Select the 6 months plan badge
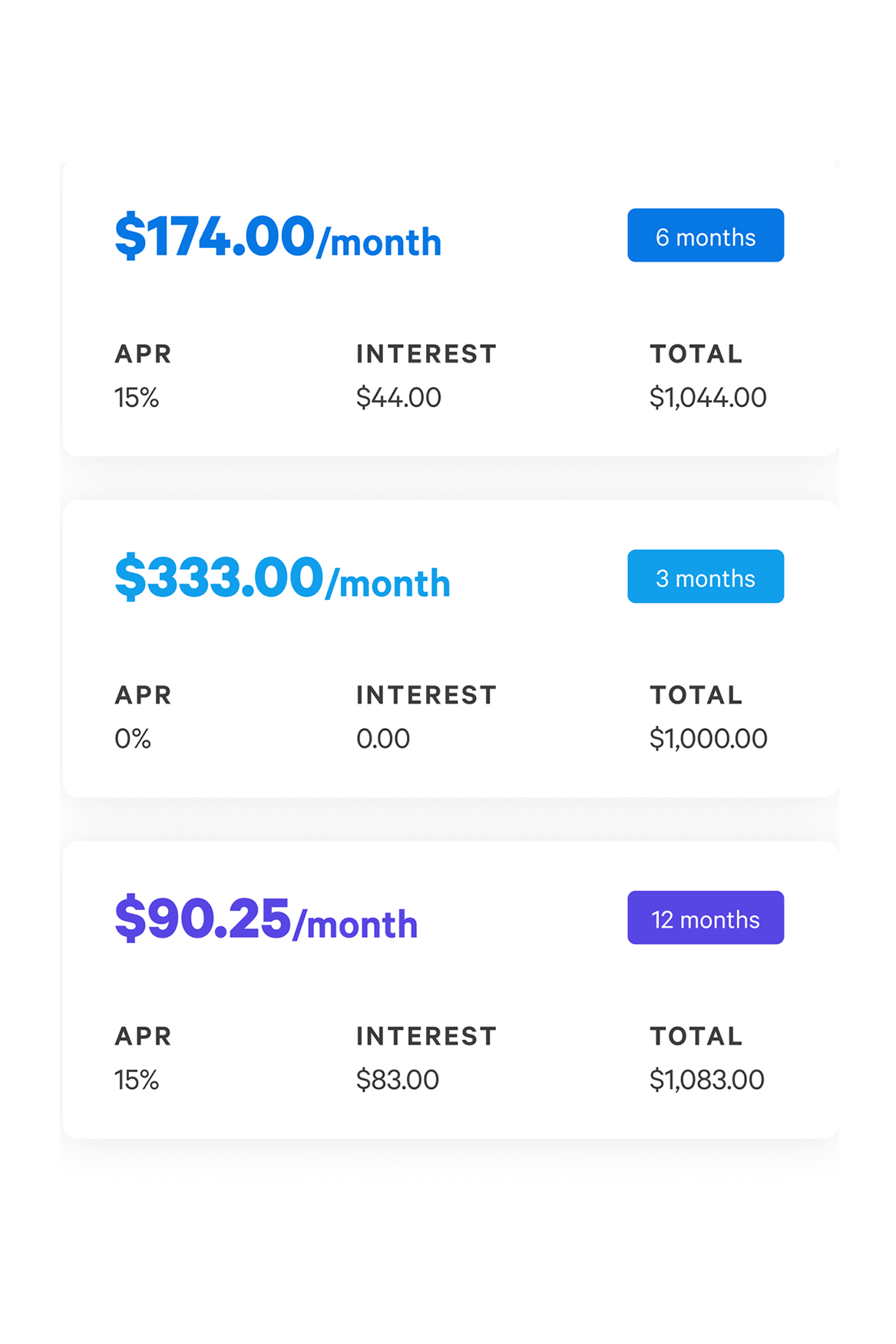 tap(706, 235)
